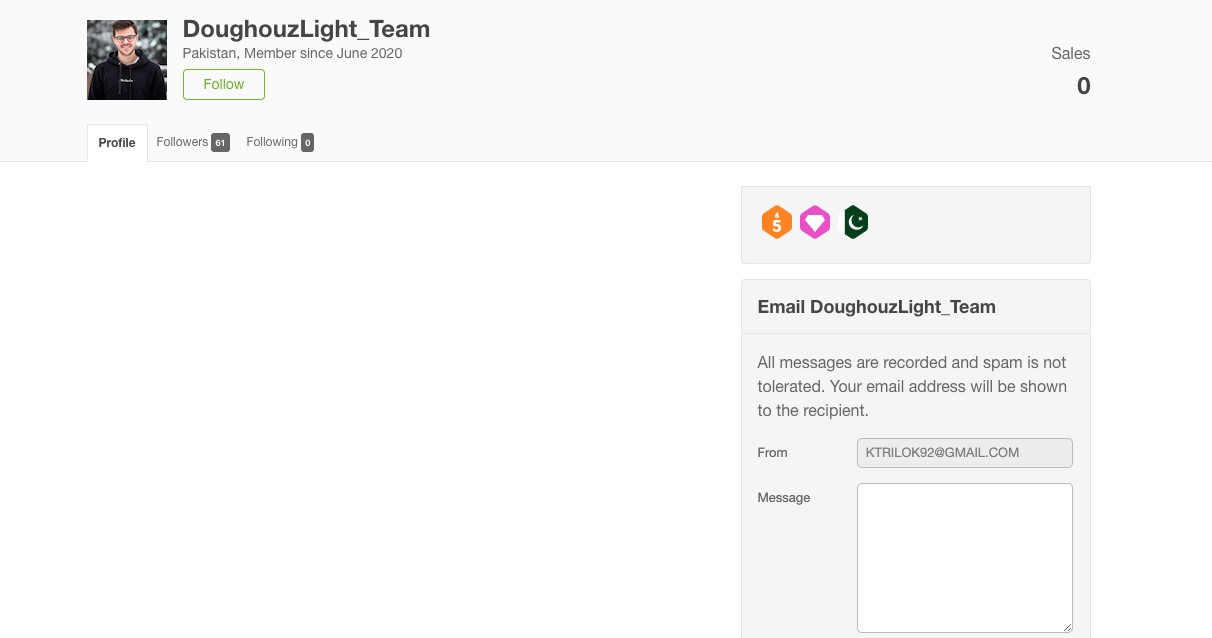Click the 'Member since June 2020' text
This screenshot has height=638, width=1212.
click(323, 54)
